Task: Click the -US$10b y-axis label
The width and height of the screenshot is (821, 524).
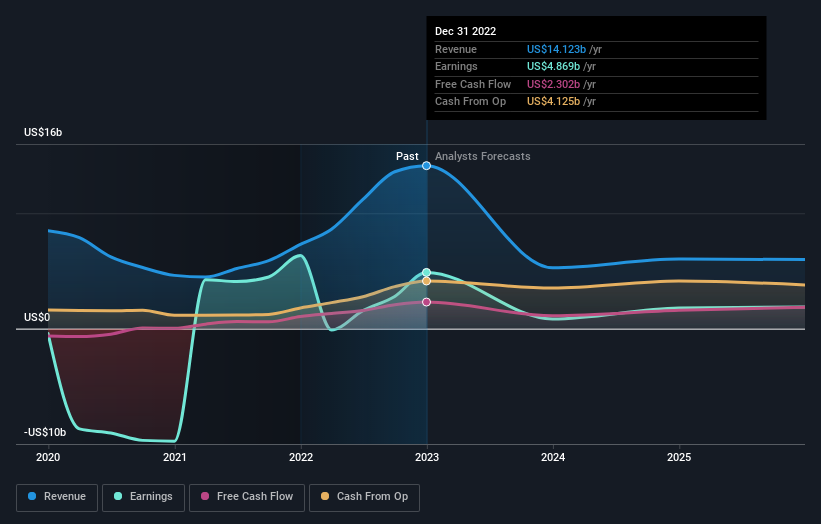Action: pos(45,432)
